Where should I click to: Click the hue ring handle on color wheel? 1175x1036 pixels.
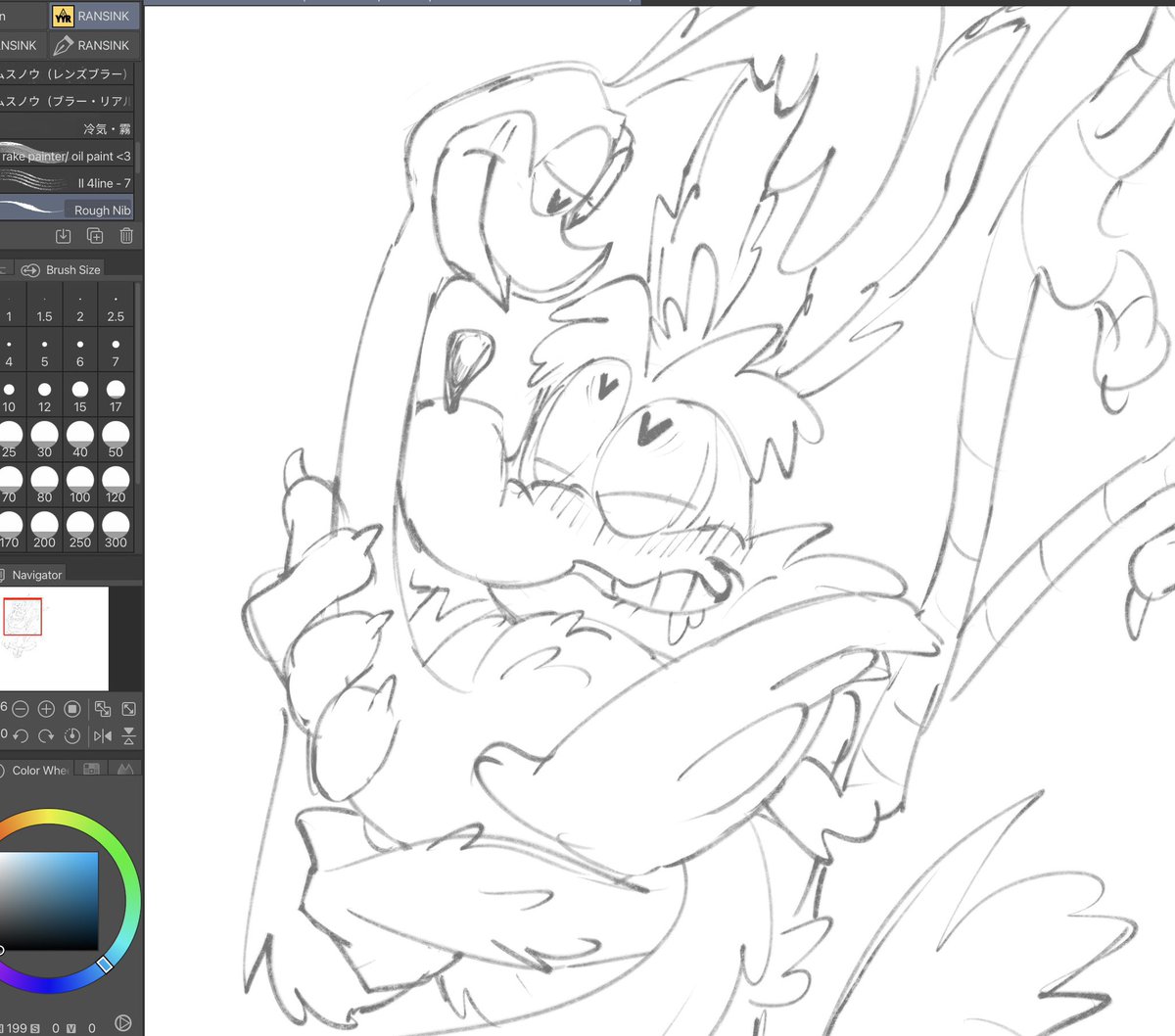105,964
